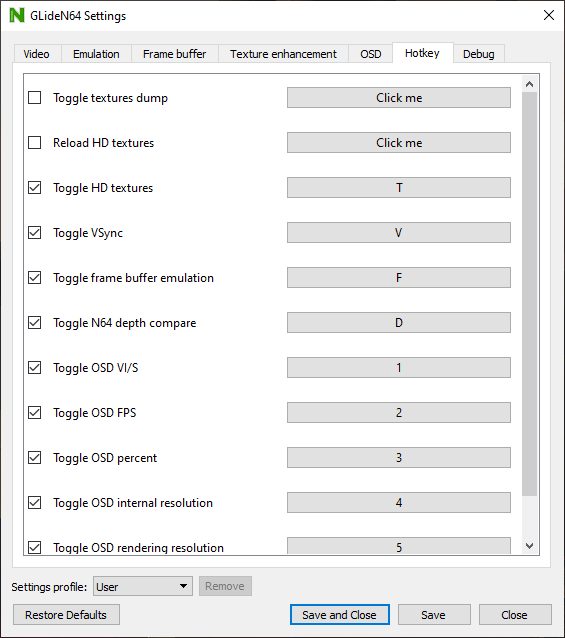This screenshot has height=638, width=565.
Task: Disable the Toggle OSD FPS checkbox
Action: point(35,413)
